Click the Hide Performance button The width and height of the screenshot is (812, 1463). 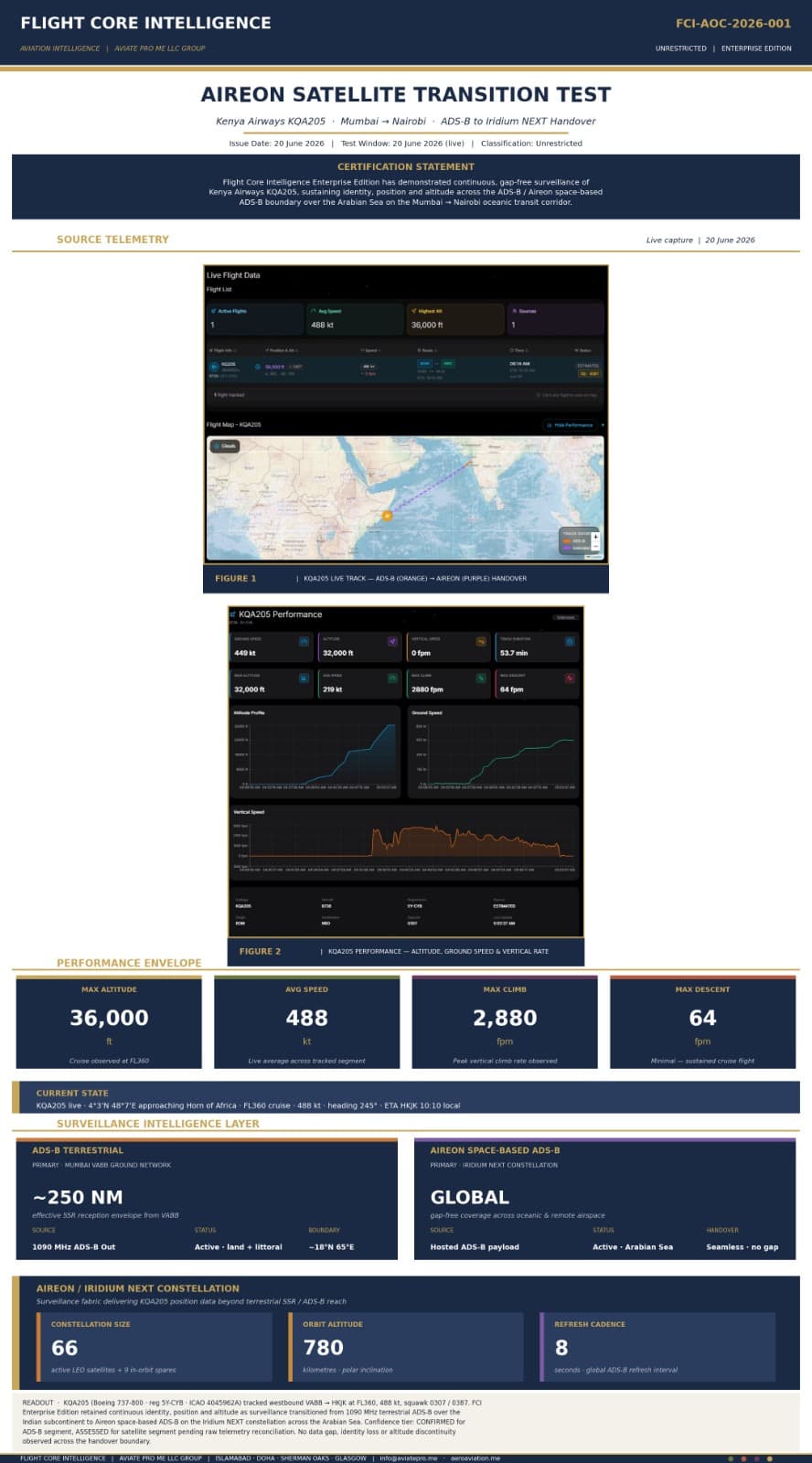pos(572,425)
